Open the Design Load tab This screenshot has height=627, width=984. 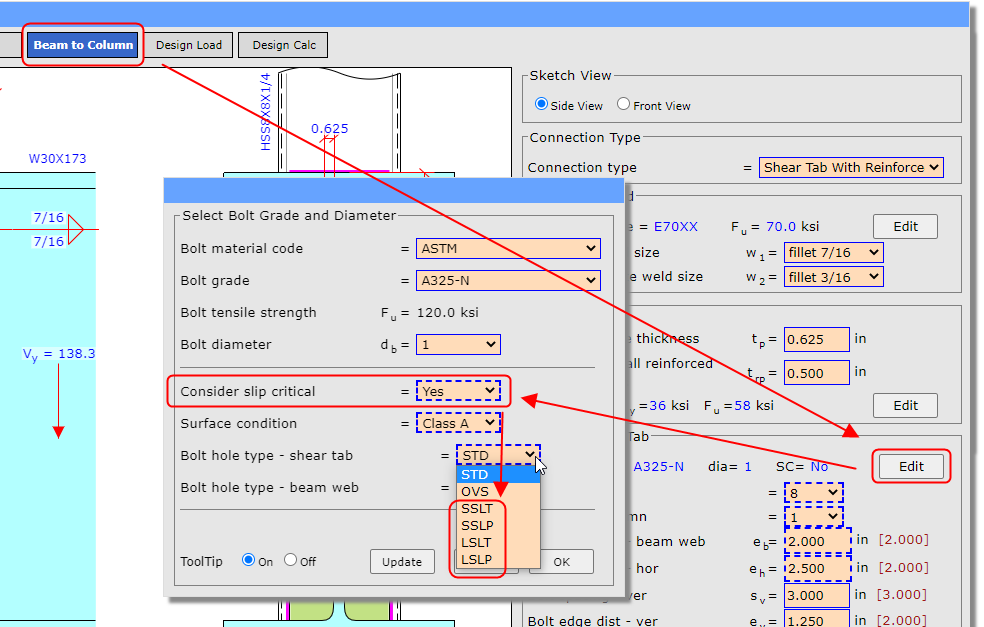(x=188, y=45)
